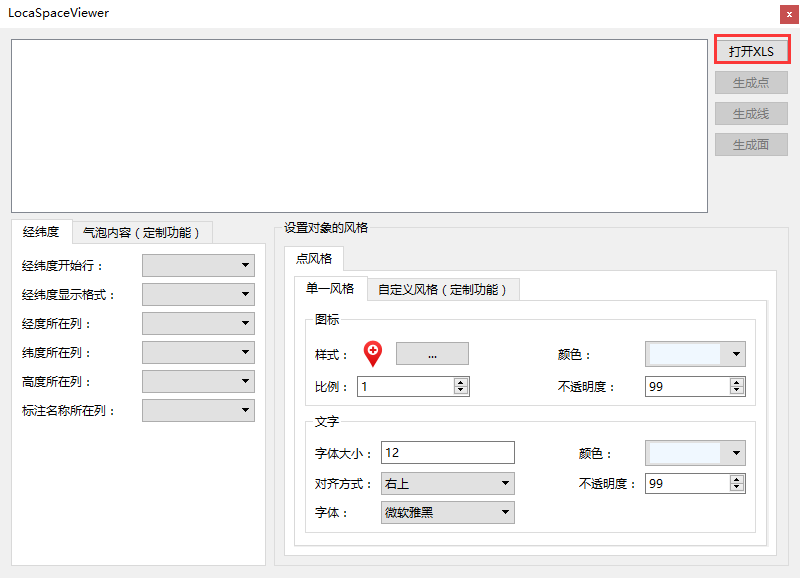Click the 生成线 button
Viewport: 800px width, 578px height.
[x=751, y=114]
